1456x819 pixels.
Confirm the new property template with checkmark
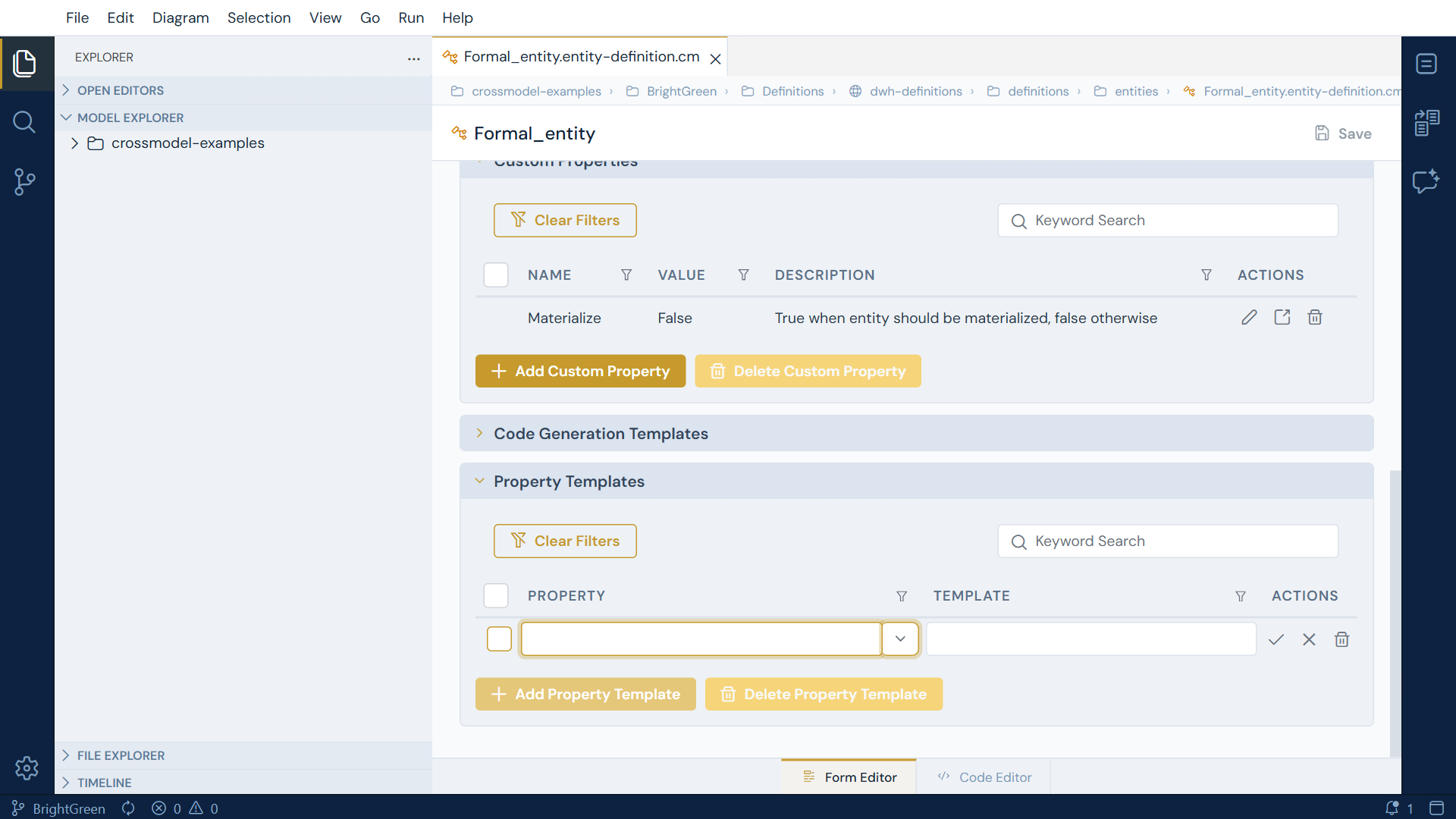point(1276,639)
